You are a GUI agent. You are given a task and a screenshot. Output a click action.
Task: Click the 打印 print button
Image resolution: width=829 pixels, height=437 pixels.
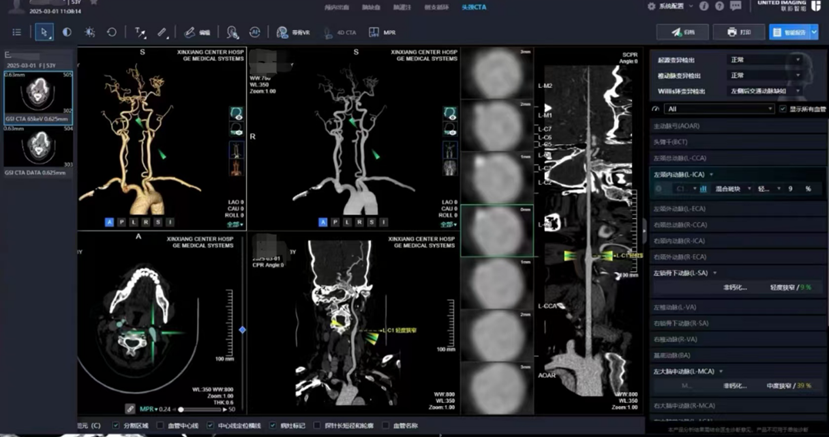[x=739, y=32]
